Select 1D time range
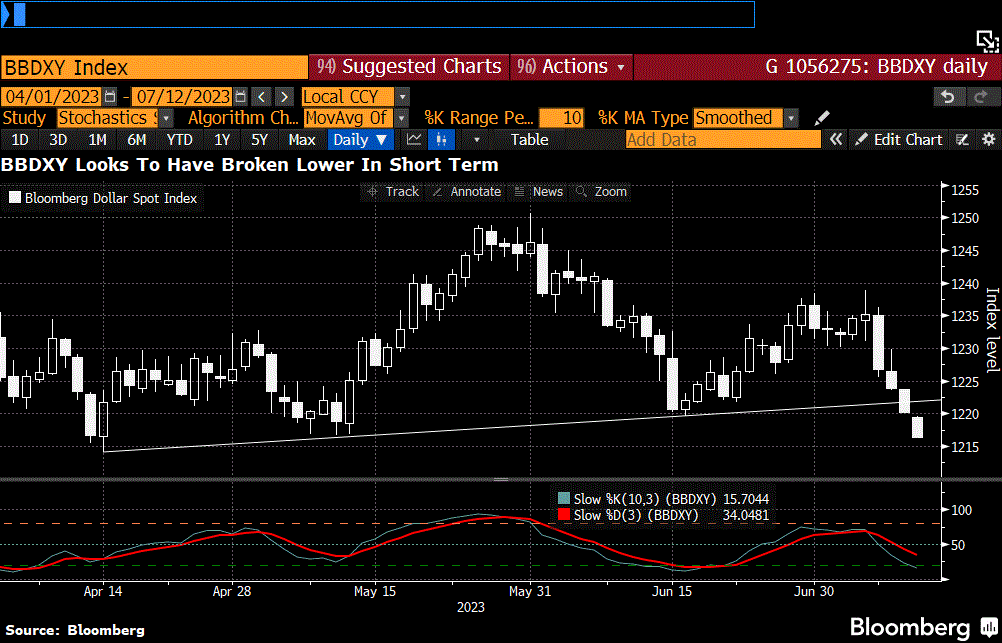The image size is (1002, 643). pyautogui.click(x=20, y=139)
